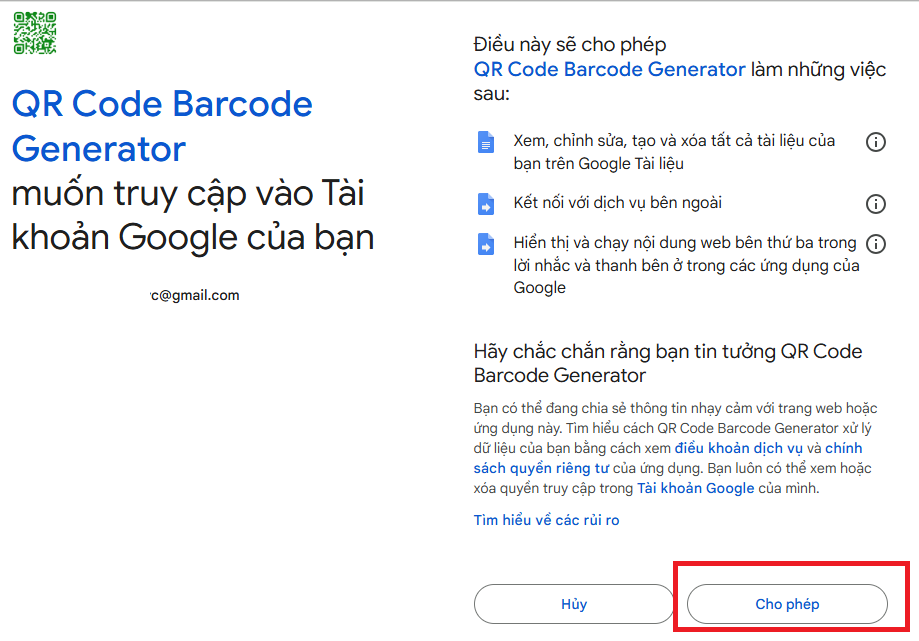Image resolution: width=919 pixels, height=641 pixels.
Task: Click the gmail.com account address
Action: 195,295
